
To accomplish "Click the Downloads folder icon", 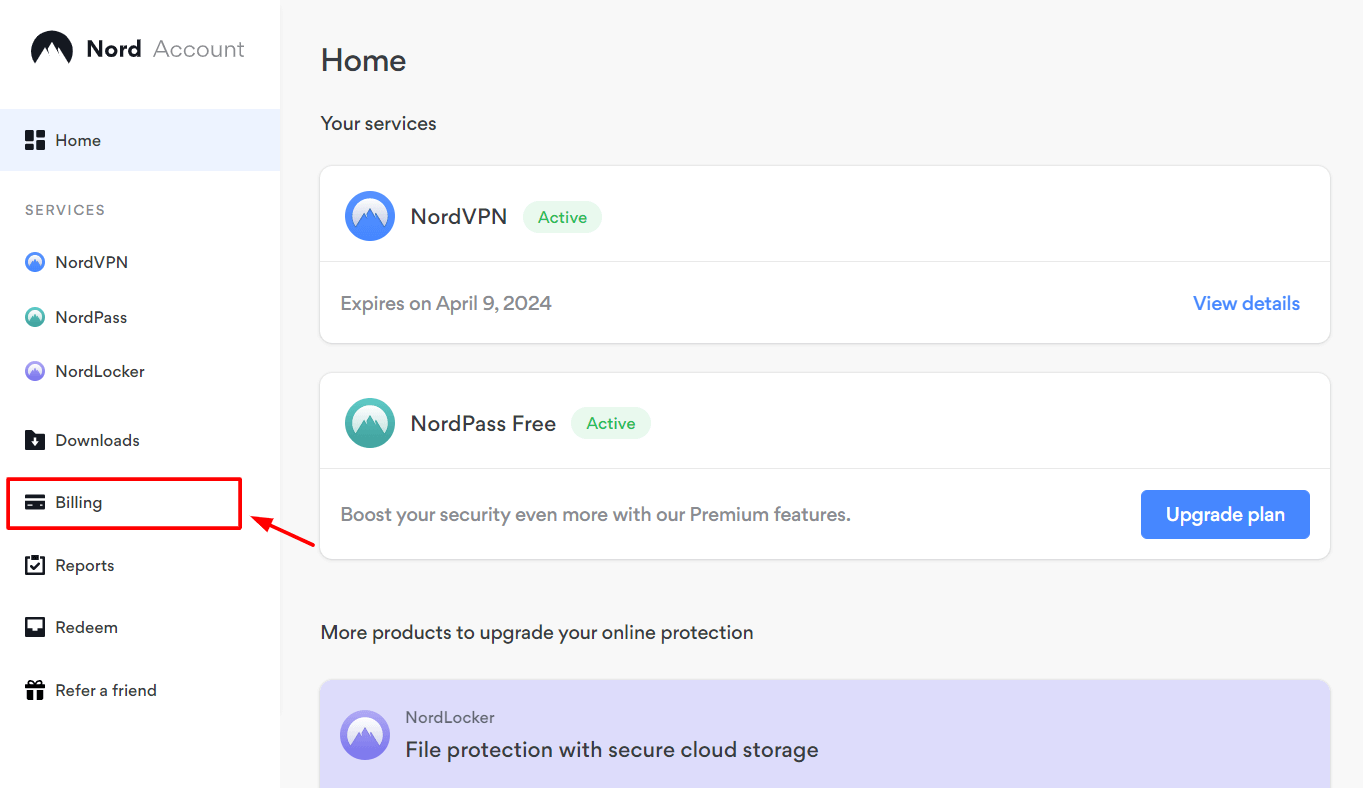I will (x=35, y=440).
